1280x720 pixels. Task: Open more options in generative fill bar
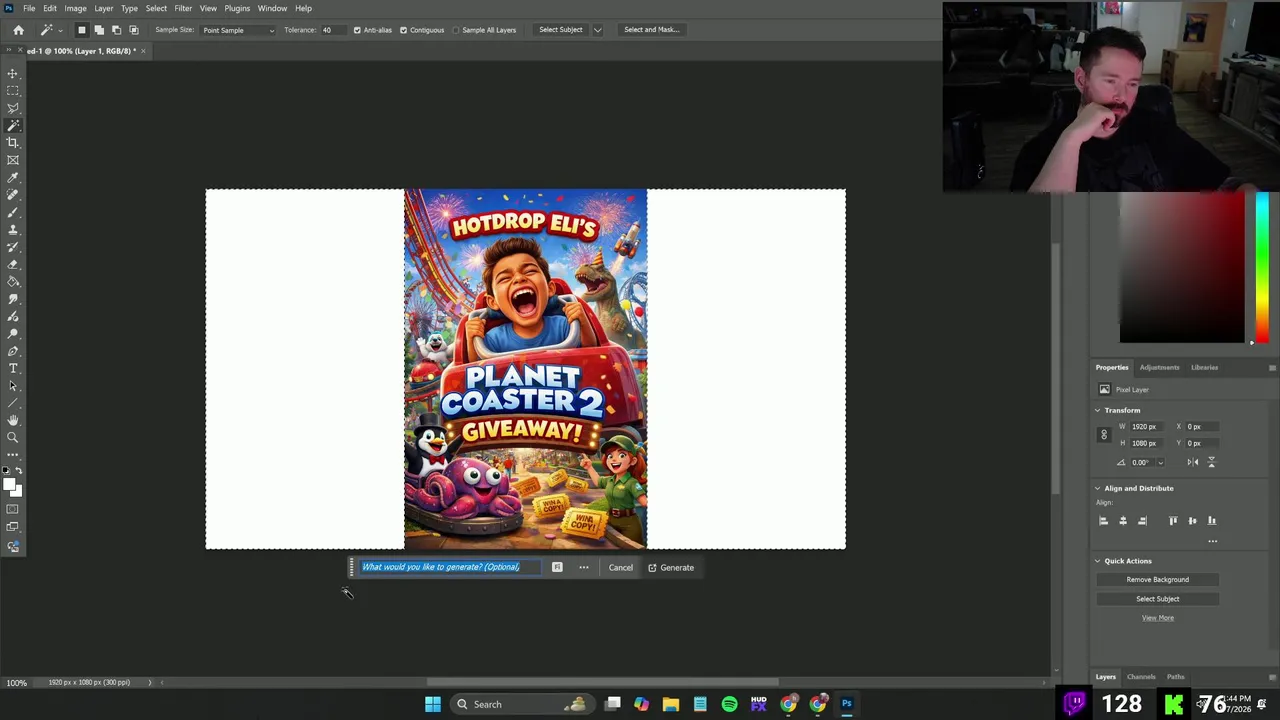pyautogui.click(x=584, y=568)
